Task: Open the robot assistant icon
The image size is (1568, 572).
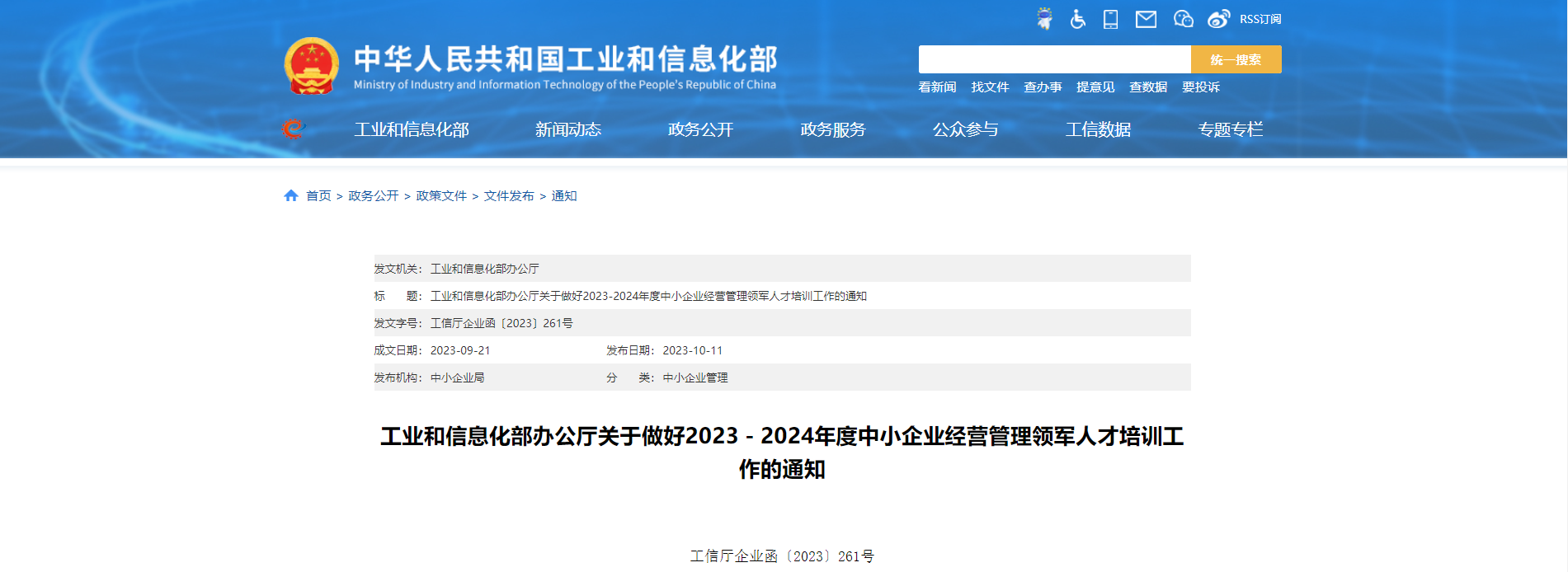Action: tap(1044, 19)
